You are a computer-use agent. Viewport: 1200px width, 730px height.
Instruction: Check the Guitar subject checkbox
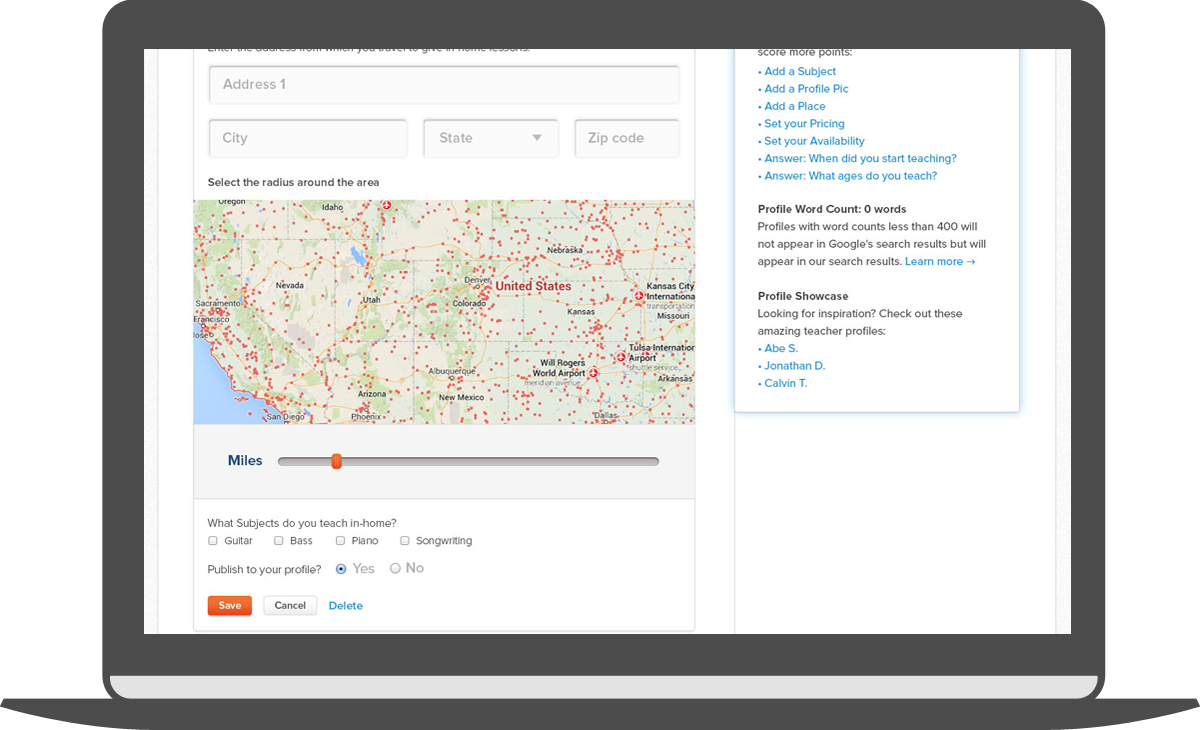[213, 541]
